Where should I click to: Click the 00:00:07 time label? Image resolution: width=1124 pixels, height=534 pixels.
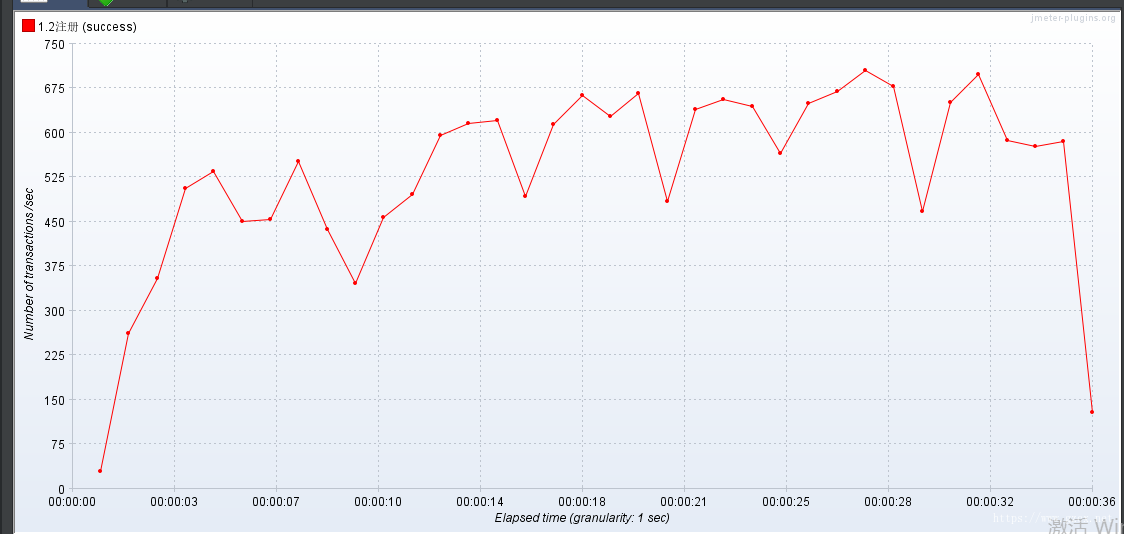click(x=276, y=502)
